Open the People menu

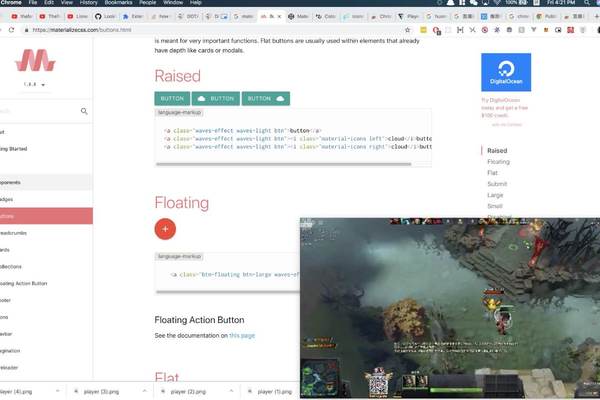(x=147, y=3)
